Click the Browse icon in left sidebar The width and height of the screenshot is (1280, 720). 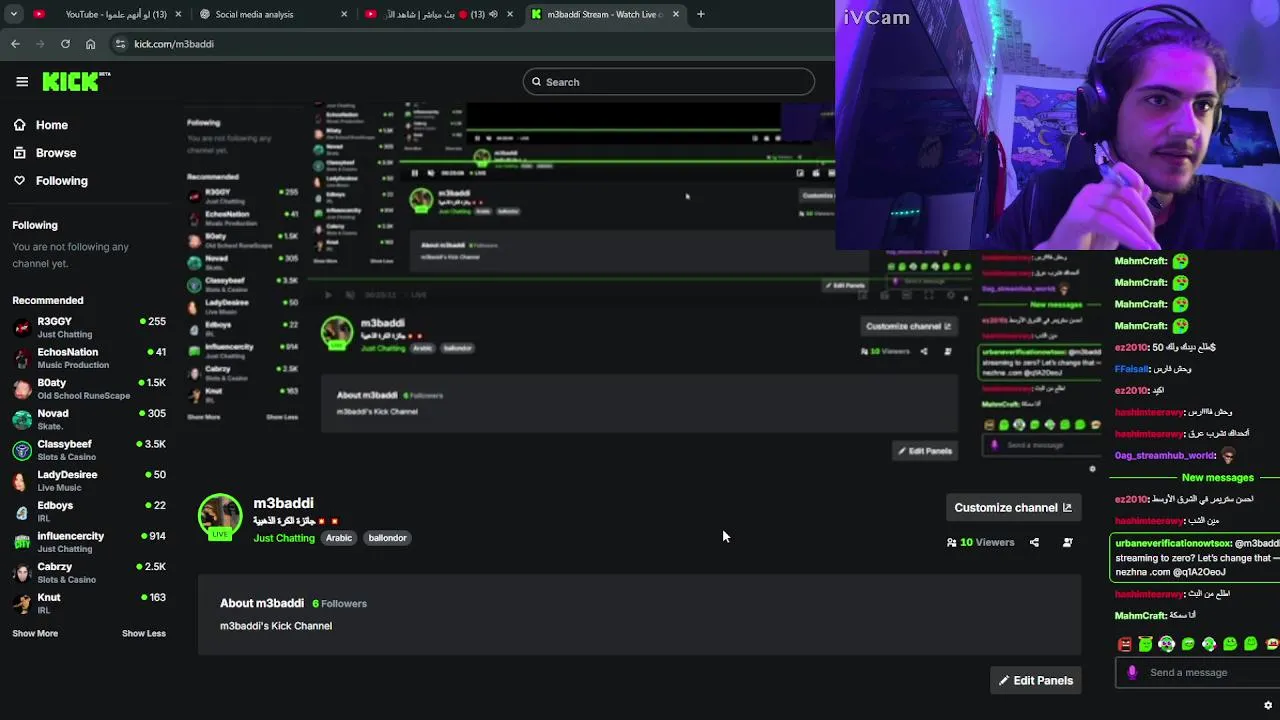[19, 153]
